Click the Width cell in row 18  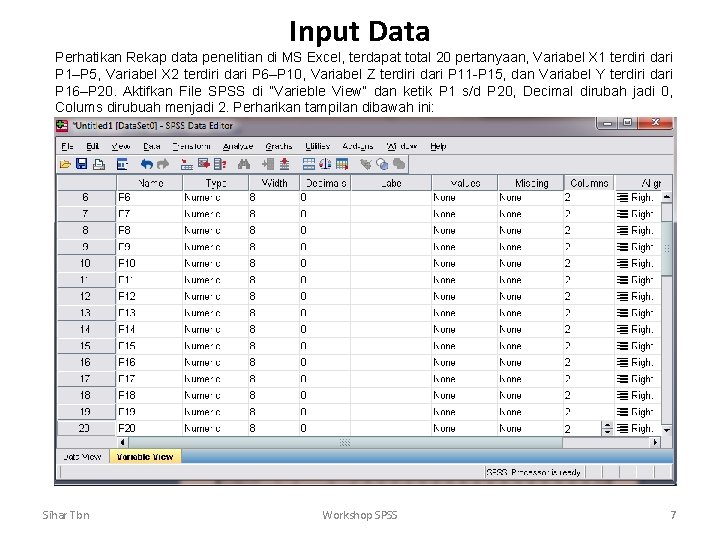point(274,395)
